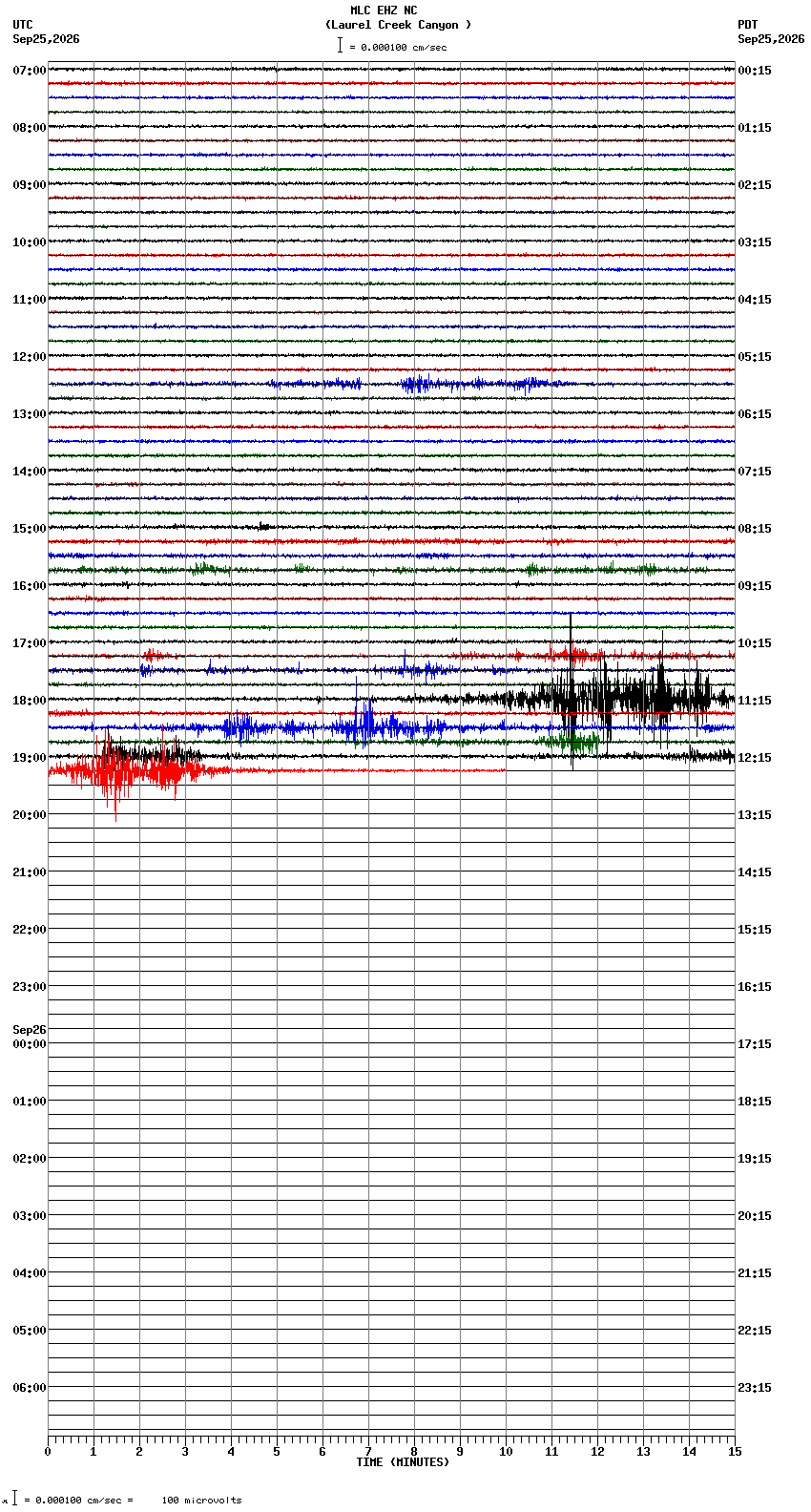This screenshot has height=1512, width=811.
Task: Click minute 13 on the time axis
Action: tap(643, 1453)
